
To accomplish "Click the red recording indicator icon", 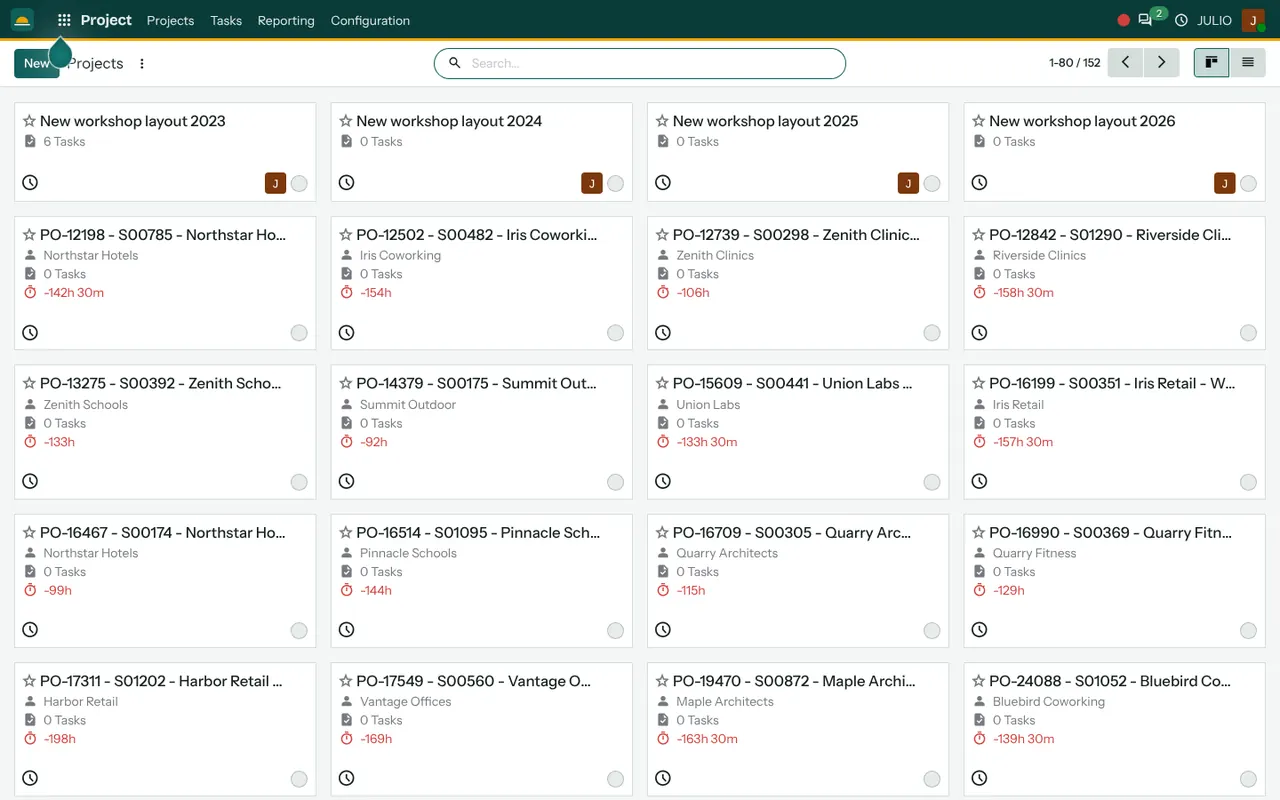I will 1123,20.
